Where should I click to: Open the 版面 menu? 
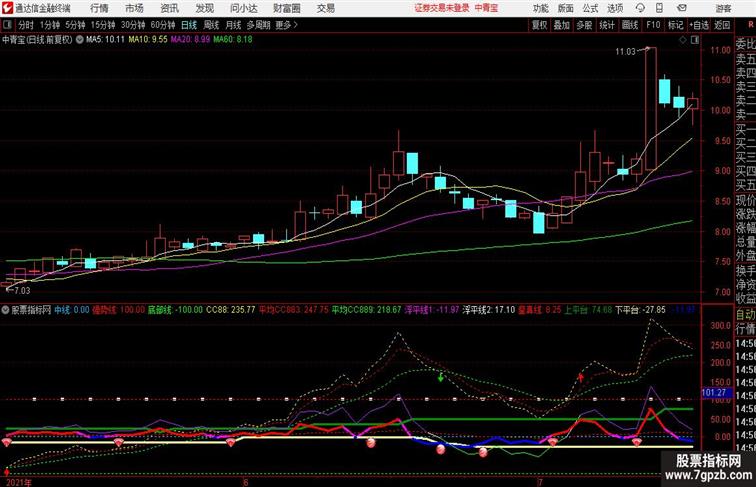pyautogui.click(x=566, y=8)
